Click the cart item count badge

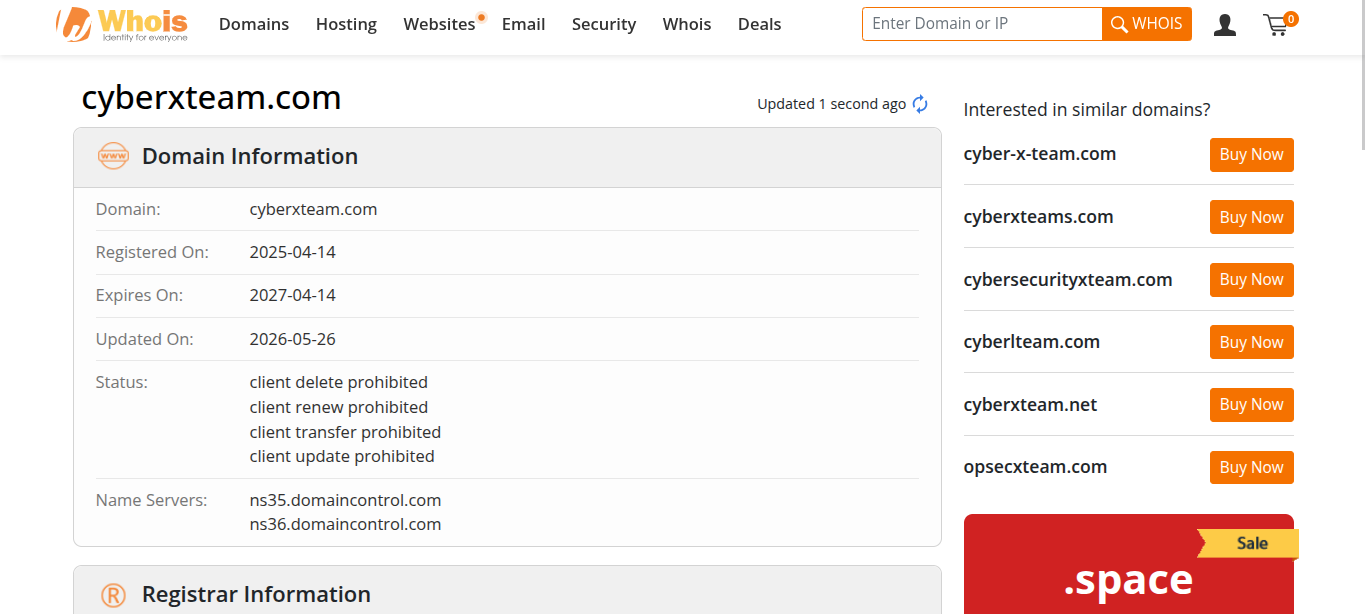1291,18
